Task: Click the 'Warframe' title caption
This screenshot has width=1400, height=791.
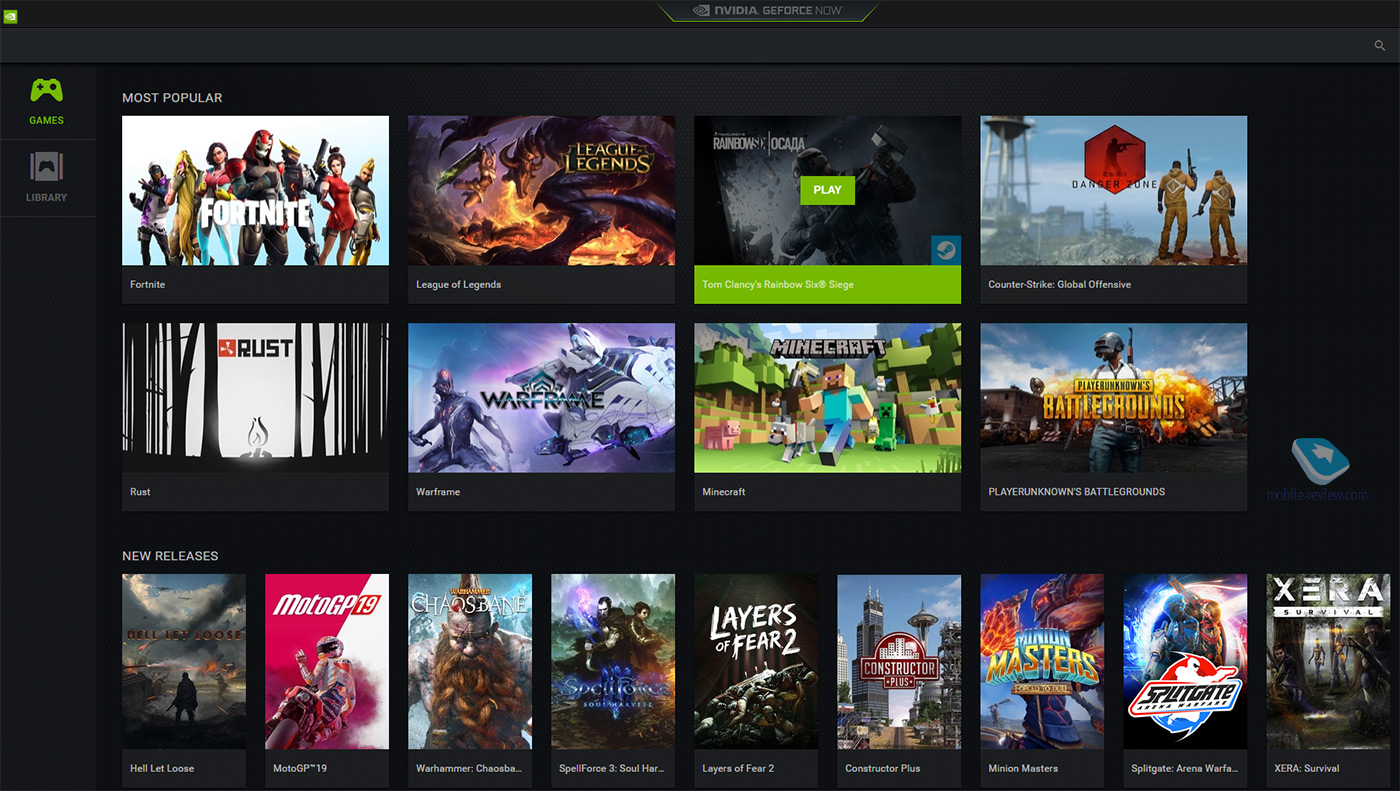Action: (438, 492)
